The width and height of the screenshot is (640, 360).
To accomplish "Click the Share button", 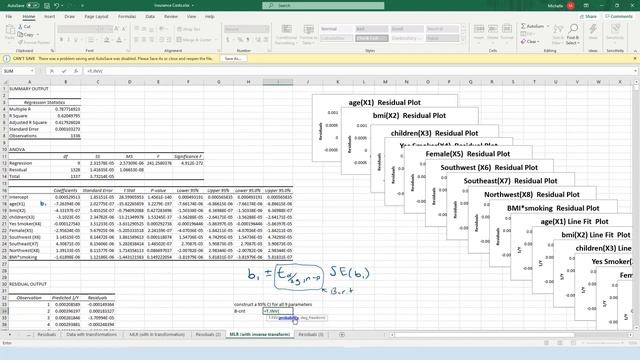I will (588, 17).
